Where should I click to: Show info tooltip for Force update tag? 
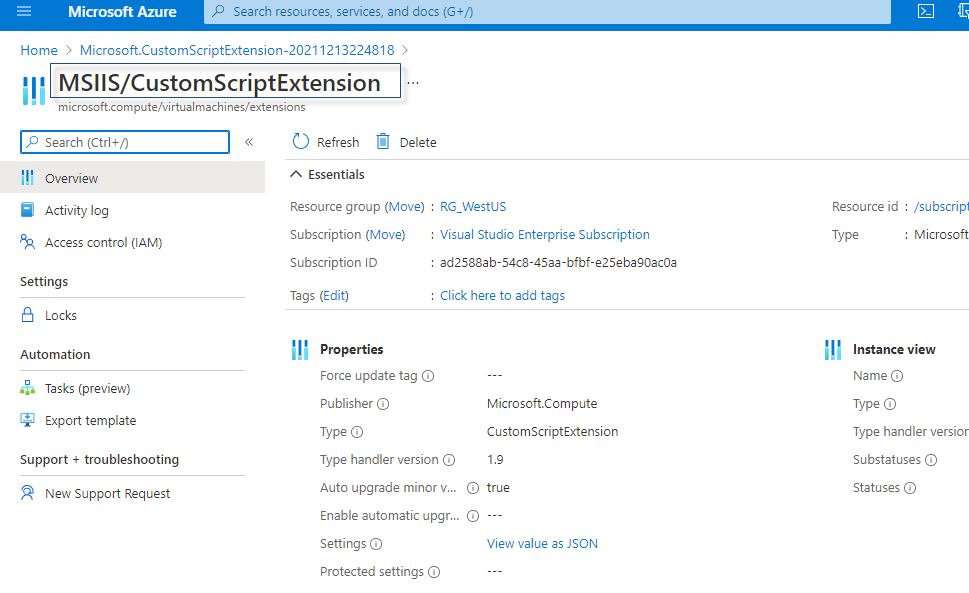(x=428, y=376)
